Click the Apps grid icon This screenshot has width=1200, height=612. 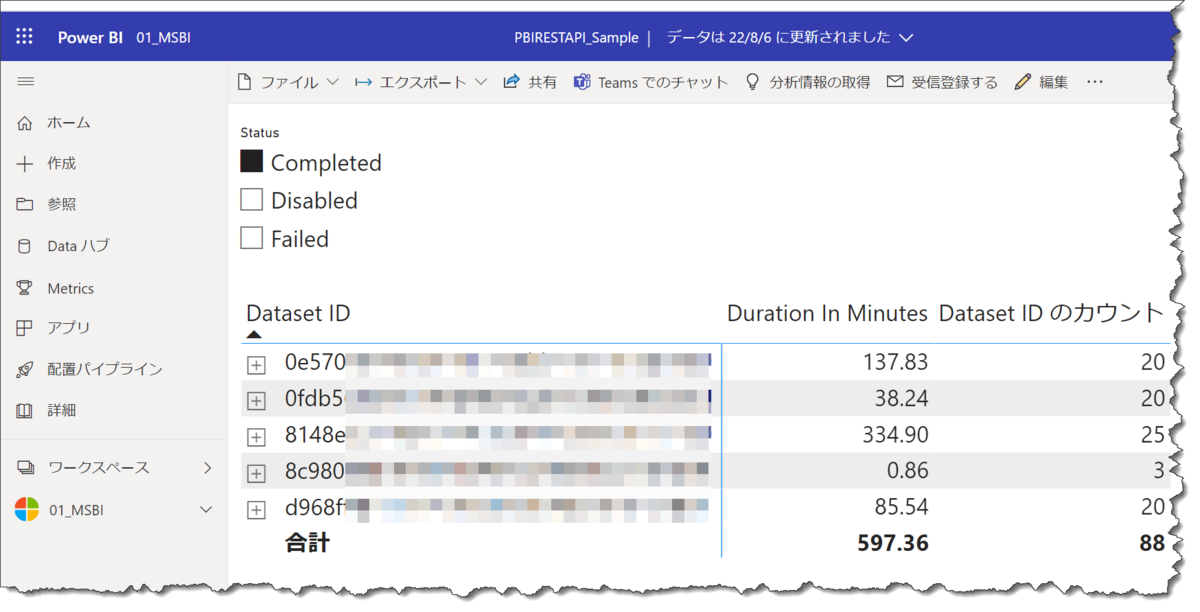coord(25,328)
